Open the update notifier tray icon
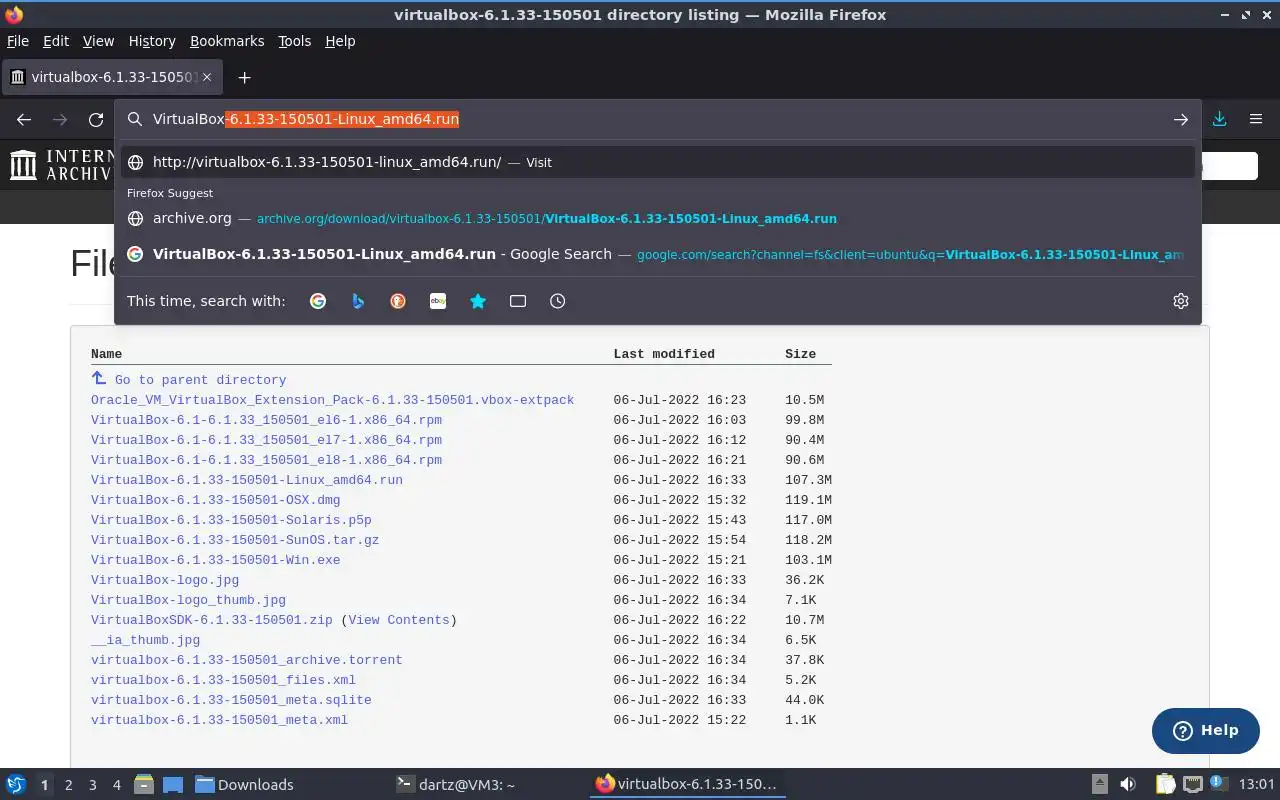 pos(1219,783)
